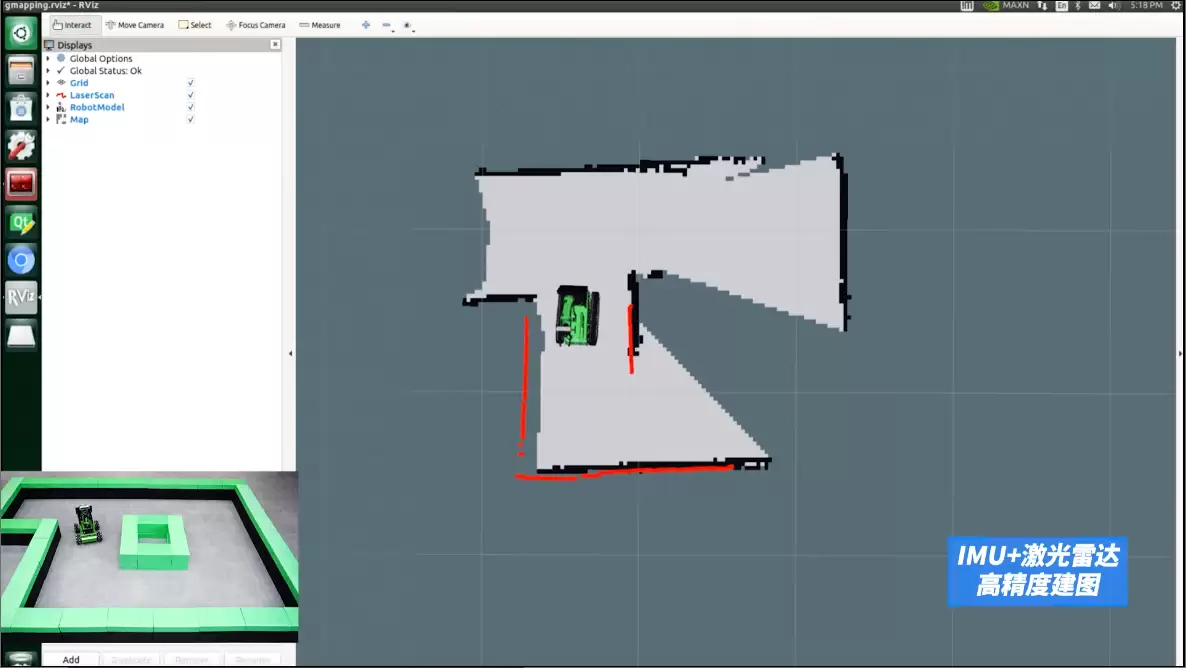The width and height of the screenshot is (1186, 668).
Task: Open the En input language indicator
Action: pos(1061,5)
